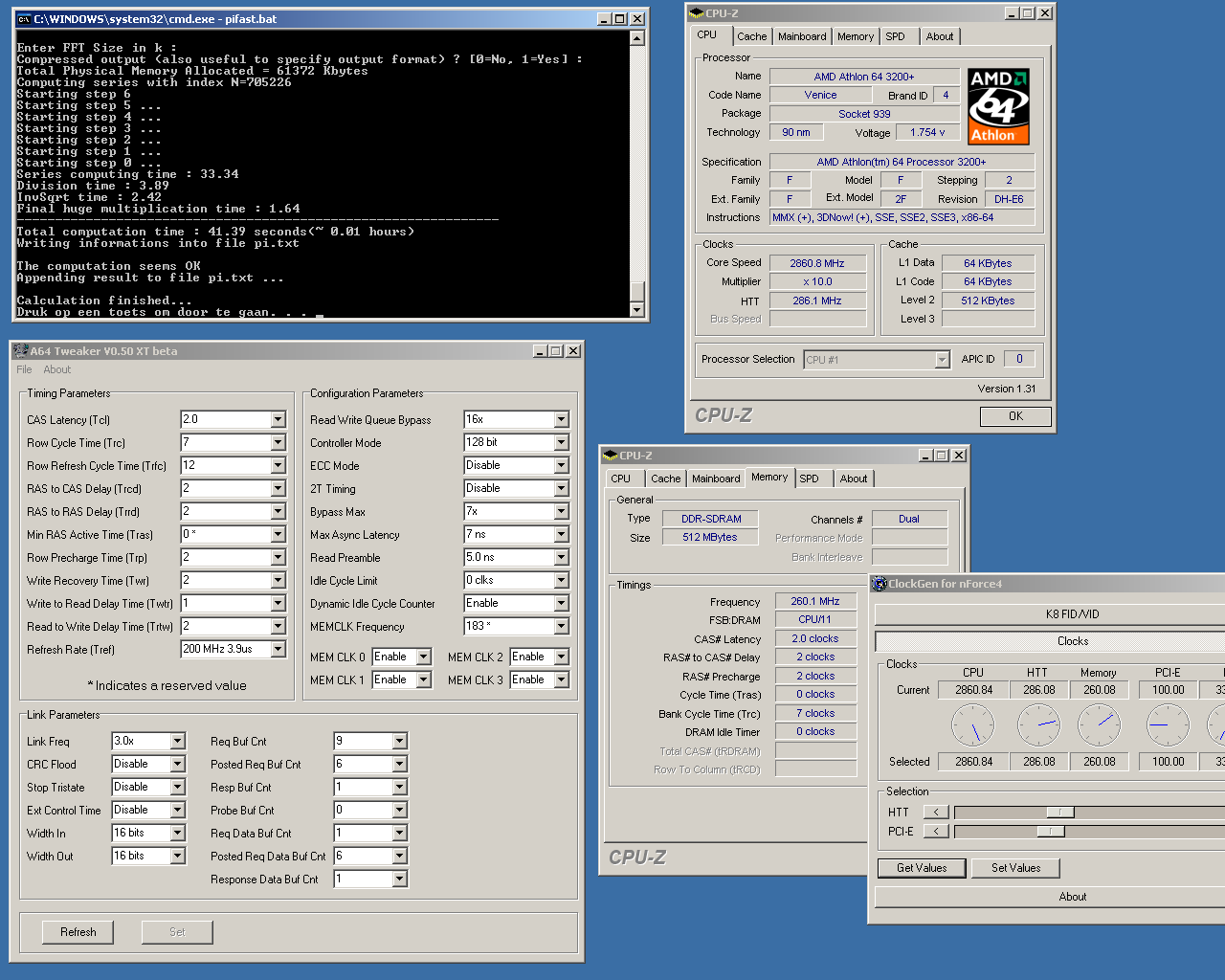Open the Width In 16 bits dropdown

[177, 833]
